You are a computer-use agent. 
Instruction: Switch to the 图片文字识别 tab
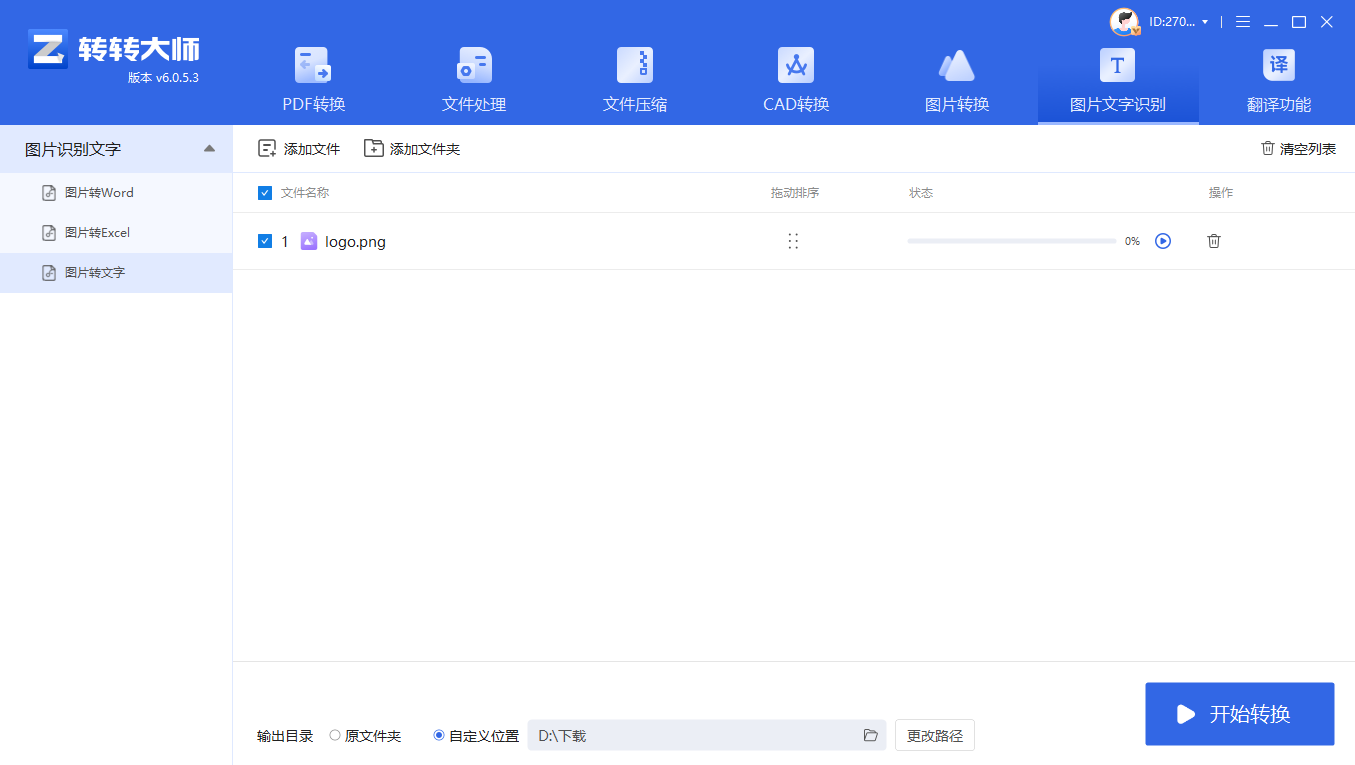pyautogui.click(x=1118, y=81)
